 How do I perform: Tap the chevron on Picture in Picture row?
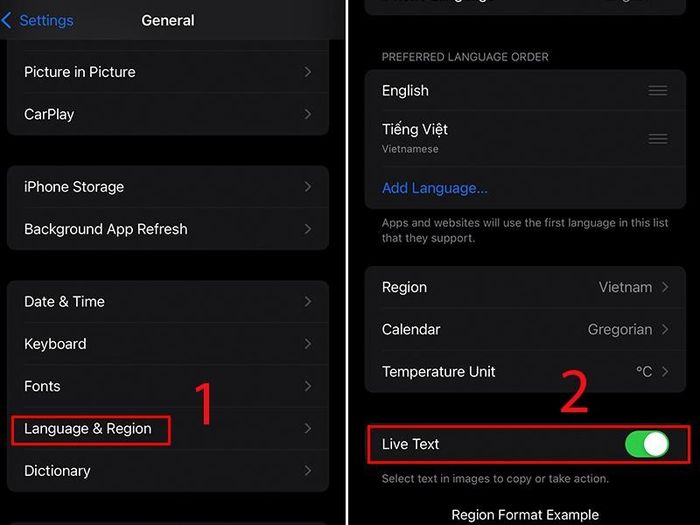308,72
